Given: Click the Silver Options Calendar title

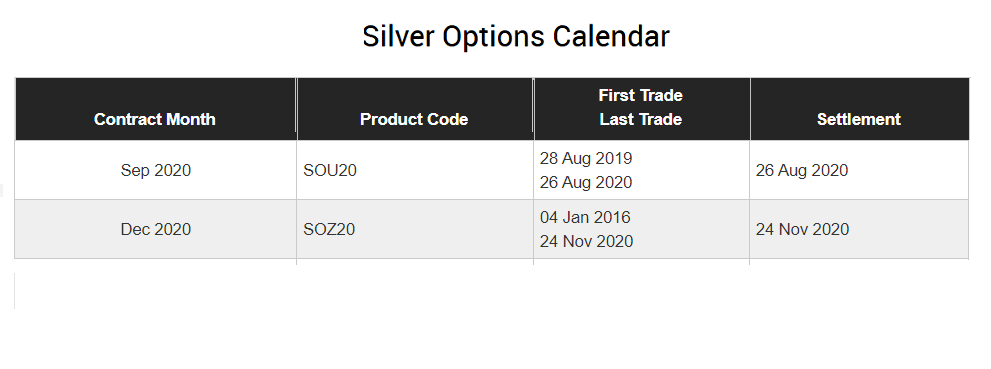Looking at the screenshot, I should (x=516, y=37).
